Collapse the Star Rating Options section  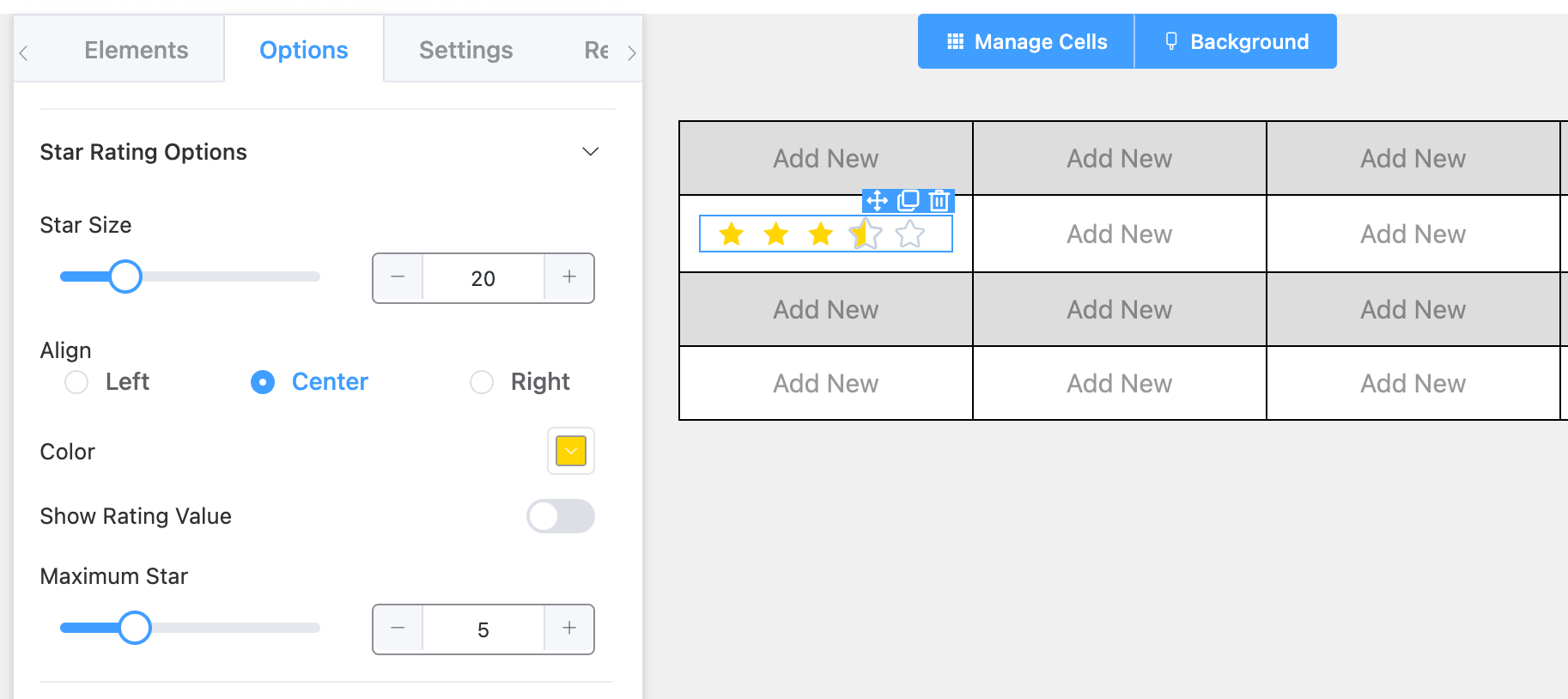tap(591, 151)
